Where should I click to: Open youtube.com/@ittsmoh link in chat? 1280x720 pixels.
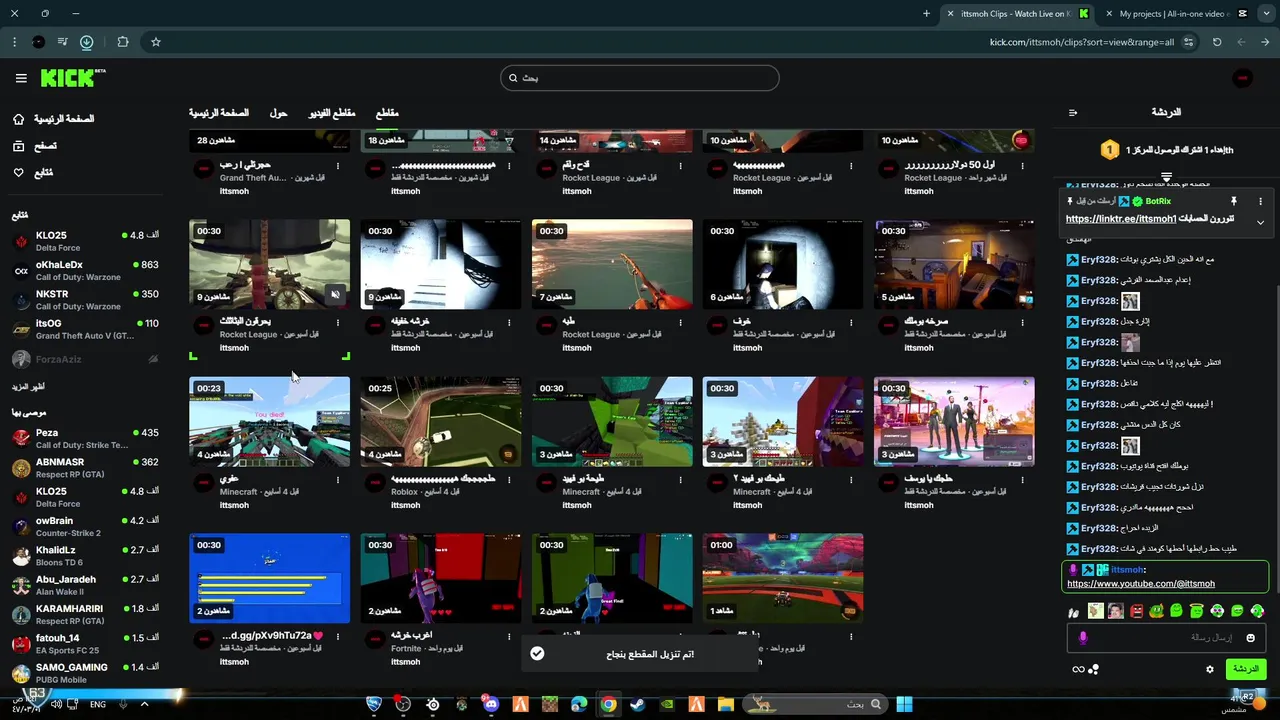pyautogui.click(x=1141, y=584)
